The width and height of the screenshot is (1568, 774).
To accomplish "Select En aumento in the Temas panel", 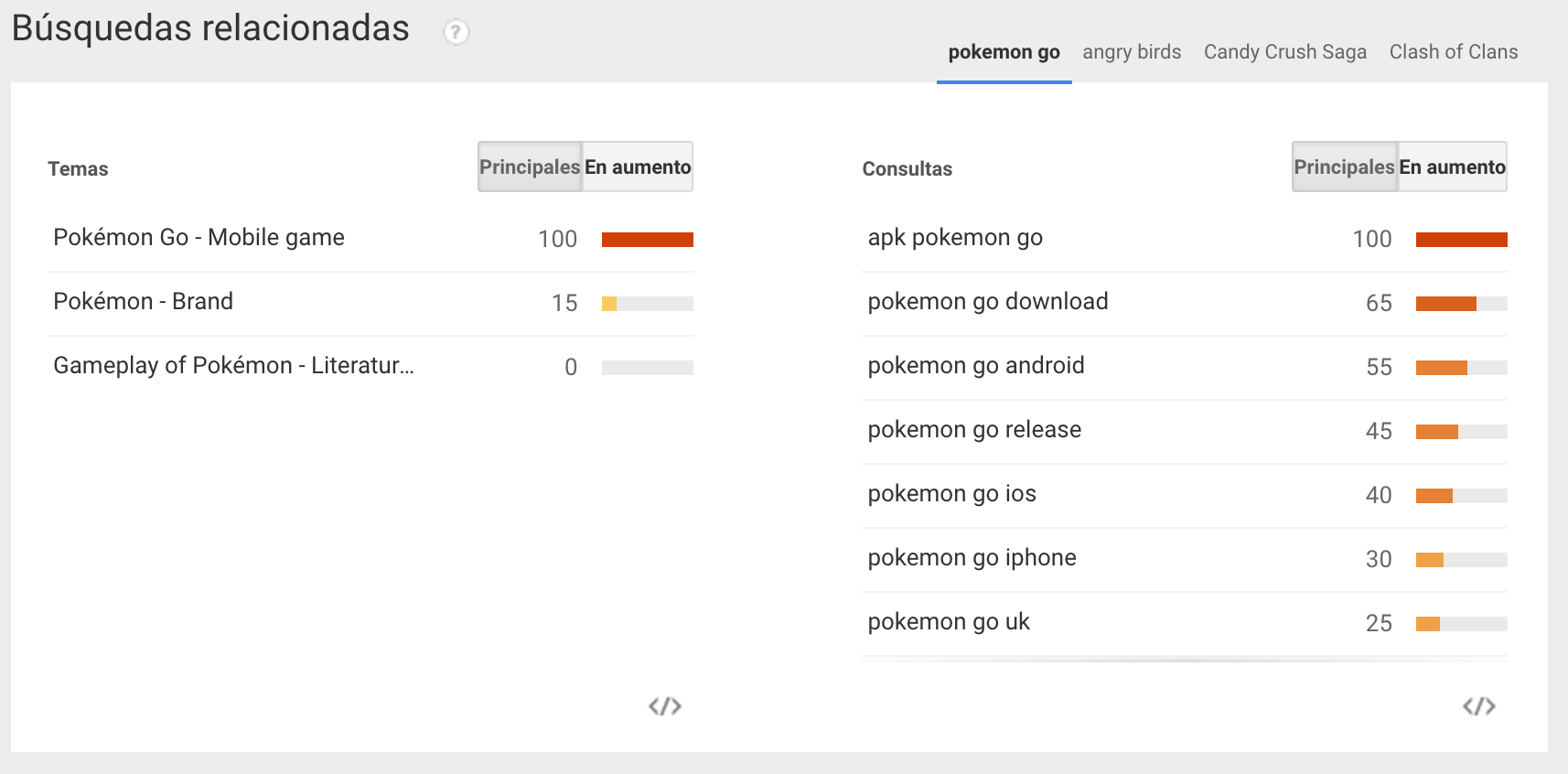I will (x=638, y=167).
